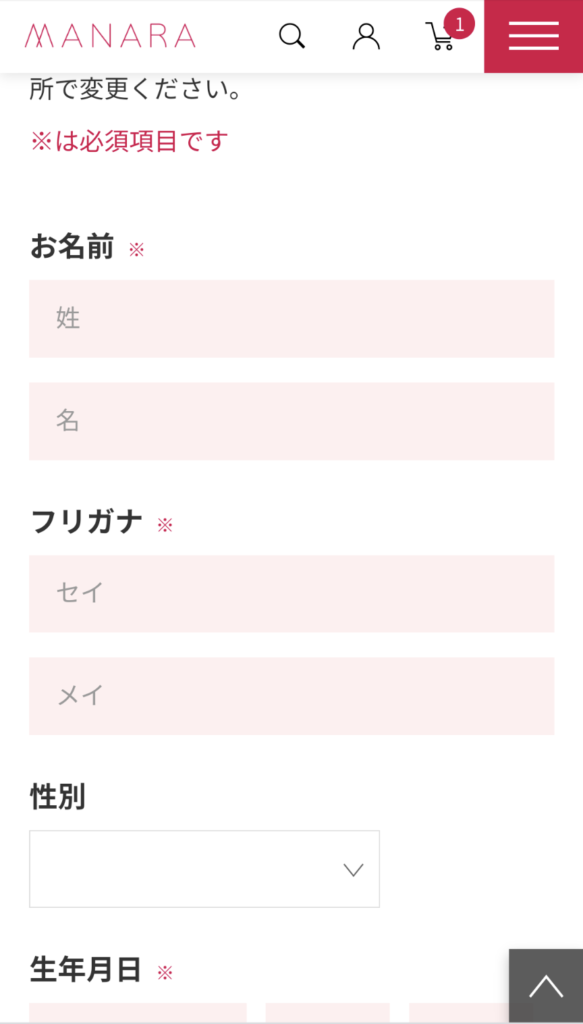Open the account user icon
The width and height of the screenshot is (583, 1024).
coord(366,36)
